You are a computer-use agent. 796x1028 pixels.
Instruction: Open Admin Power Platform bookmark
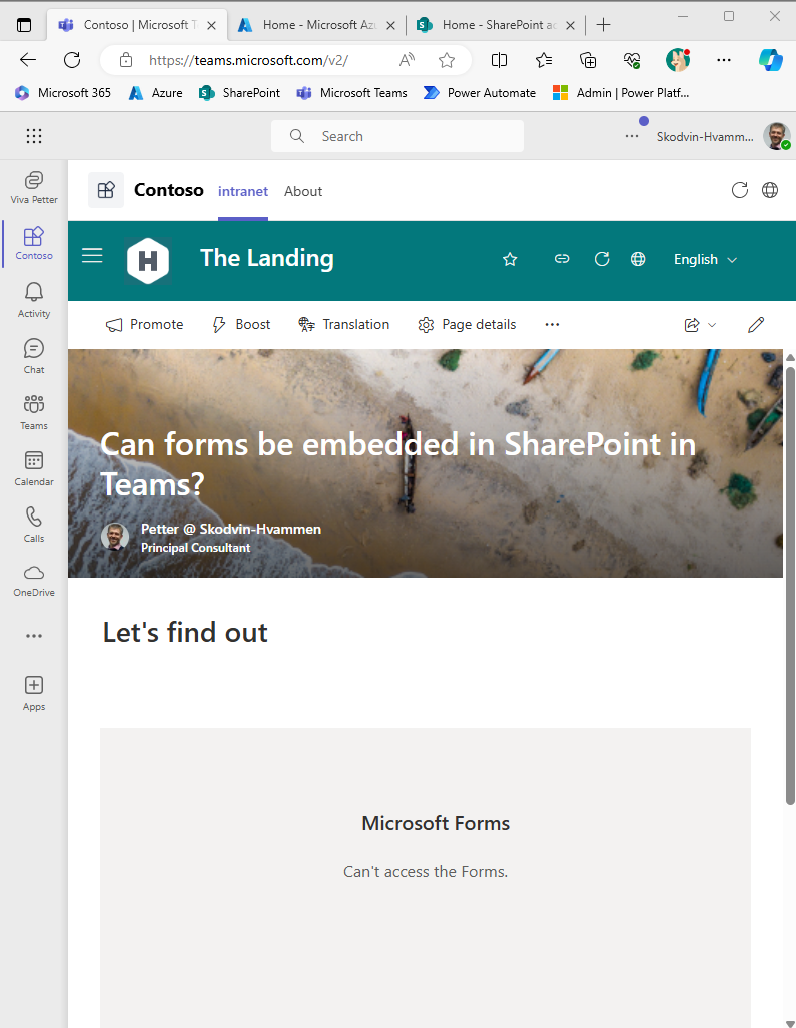click(x=622, y=93)
